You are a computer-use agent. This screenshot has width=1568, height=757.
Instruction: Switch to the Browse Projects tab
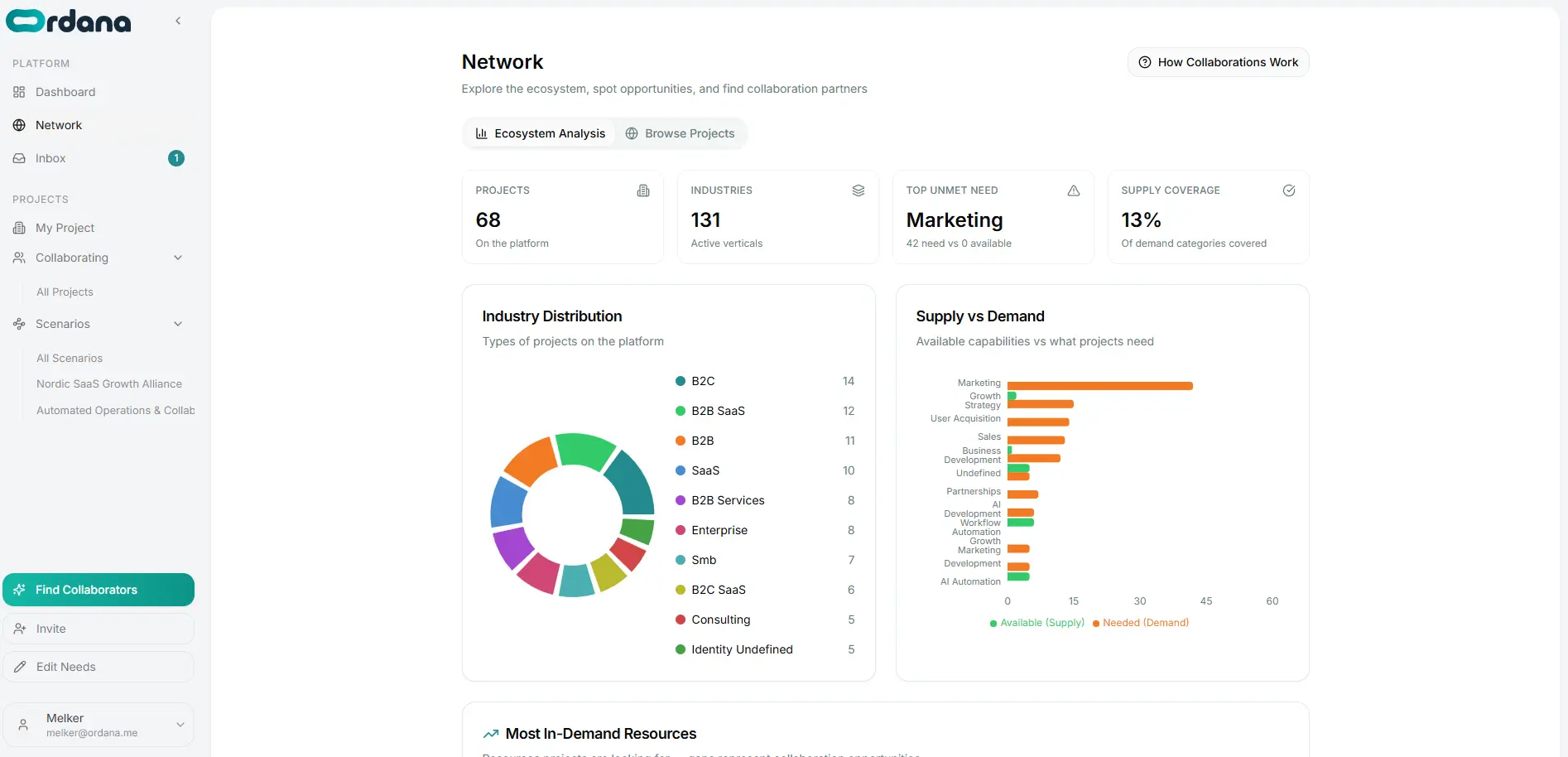click(x=680, y=133)
